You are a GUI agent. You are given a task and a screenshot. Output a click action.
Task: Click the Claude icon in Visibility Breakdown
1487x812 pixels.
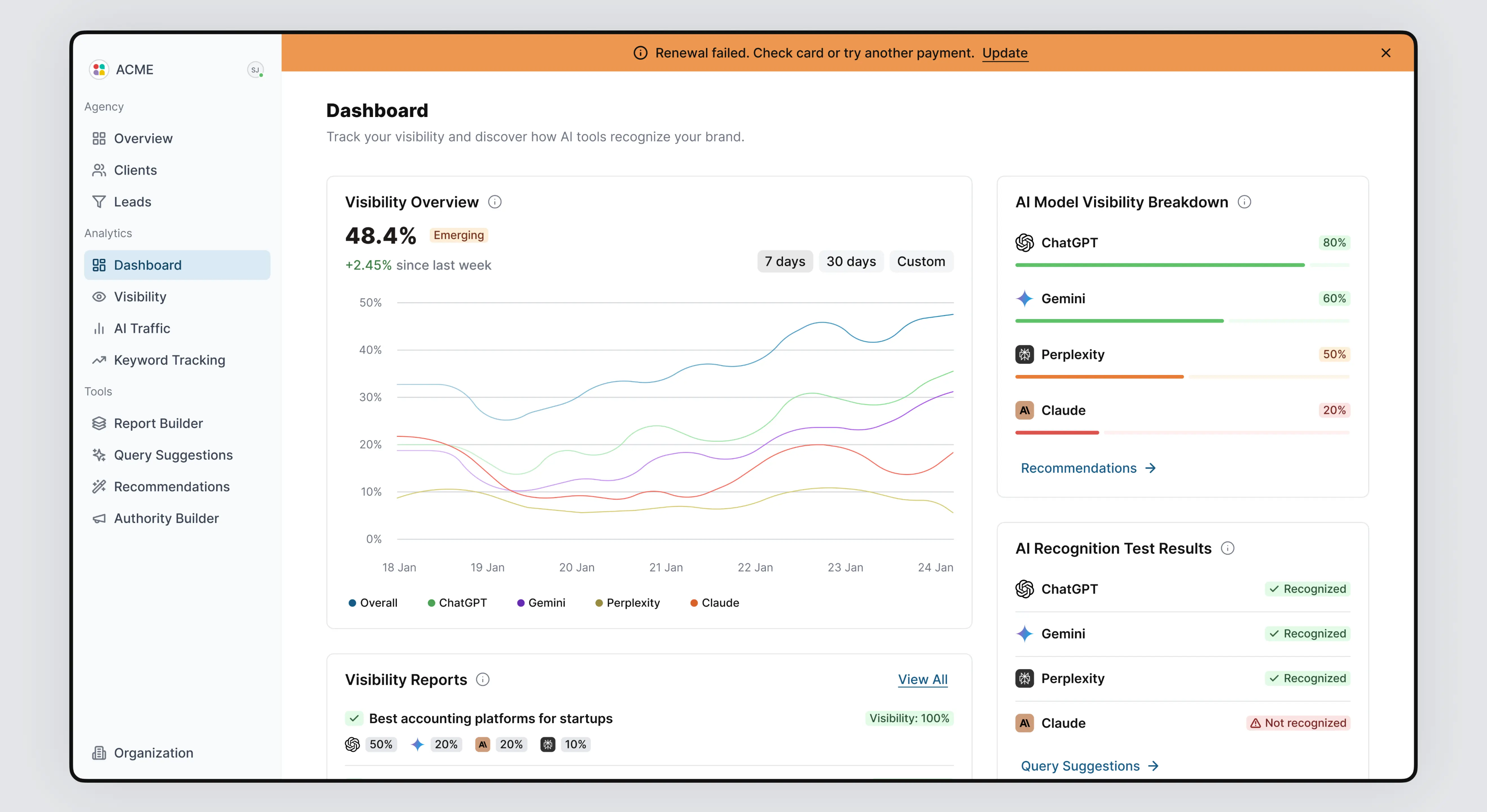(1025, 410)
